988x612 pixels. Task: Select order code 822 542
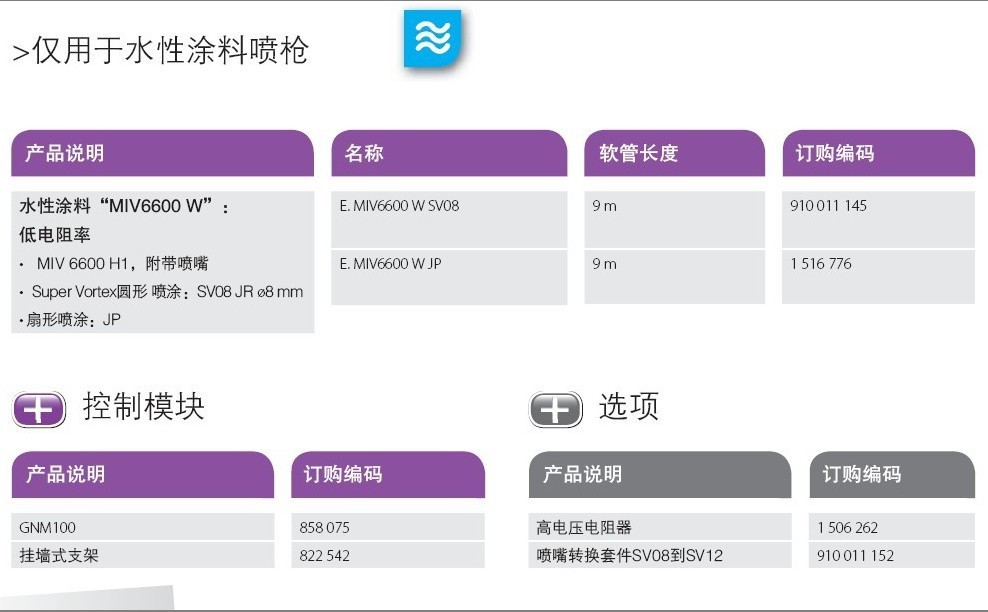325,555
